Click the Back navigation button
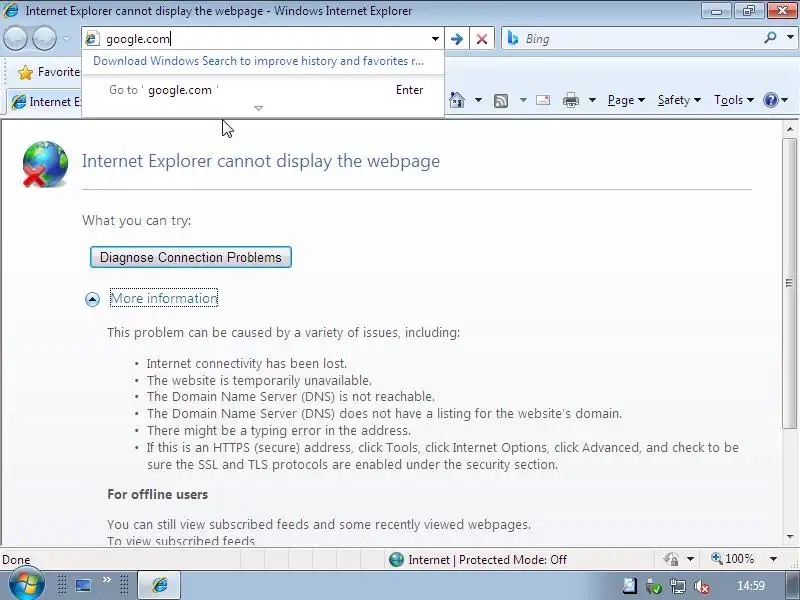The image size is (800, 600). (15, 39)
